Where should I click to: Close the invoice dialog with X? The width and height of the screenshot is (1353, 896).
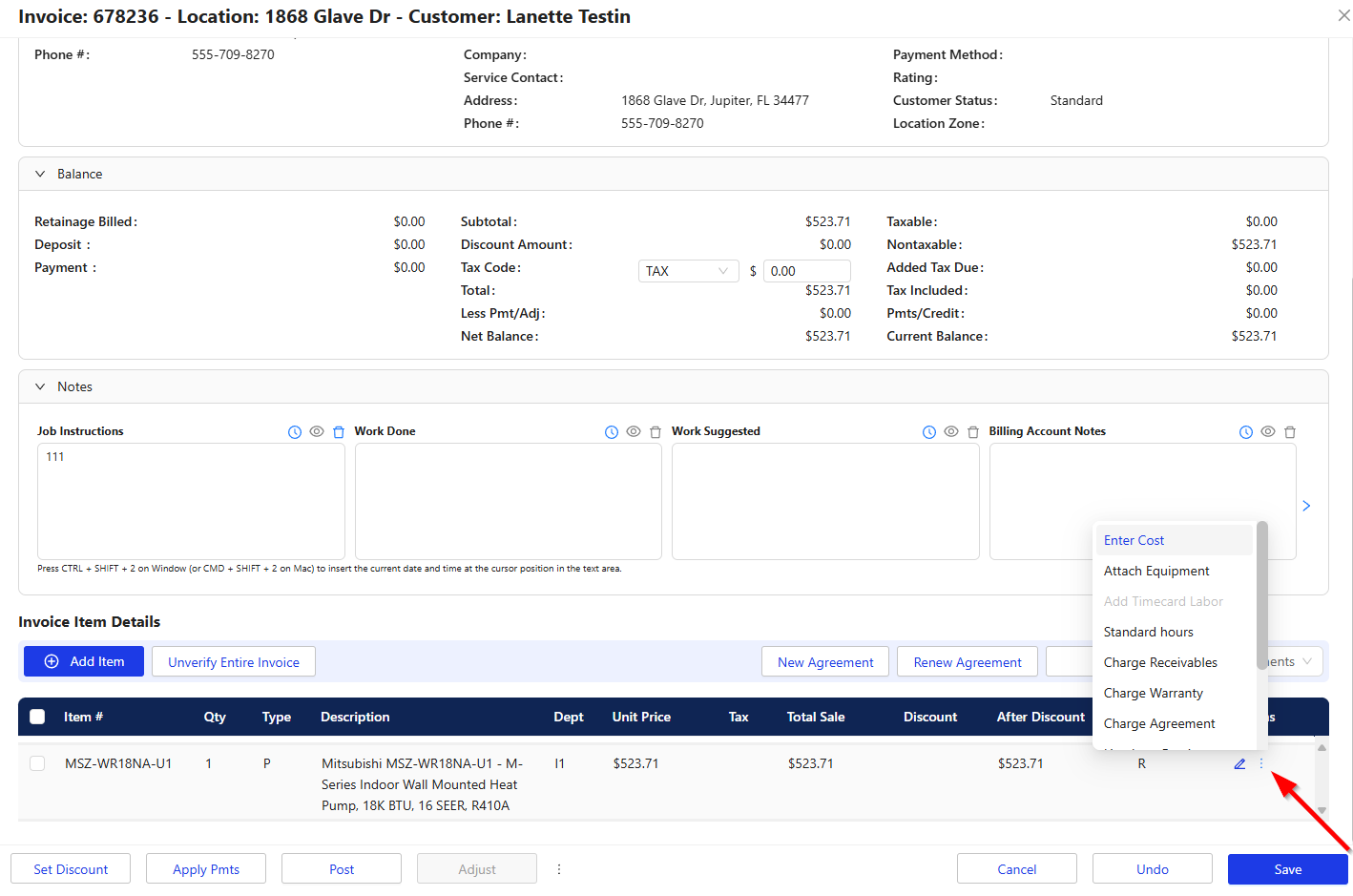coord(1343,15)
